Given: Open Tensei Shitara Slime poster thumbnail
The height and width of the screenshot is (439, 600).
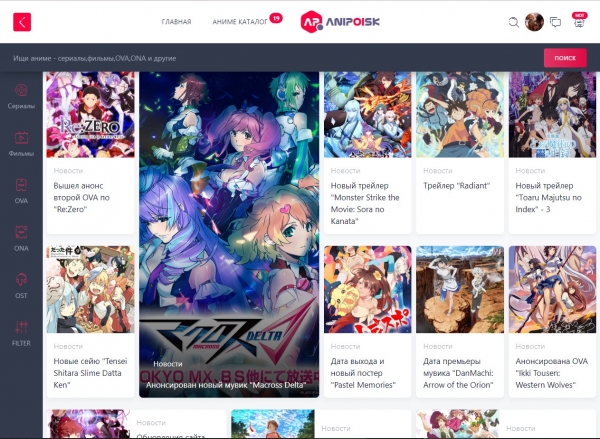Looking at the screenshot, I should [x=91, y=289].
